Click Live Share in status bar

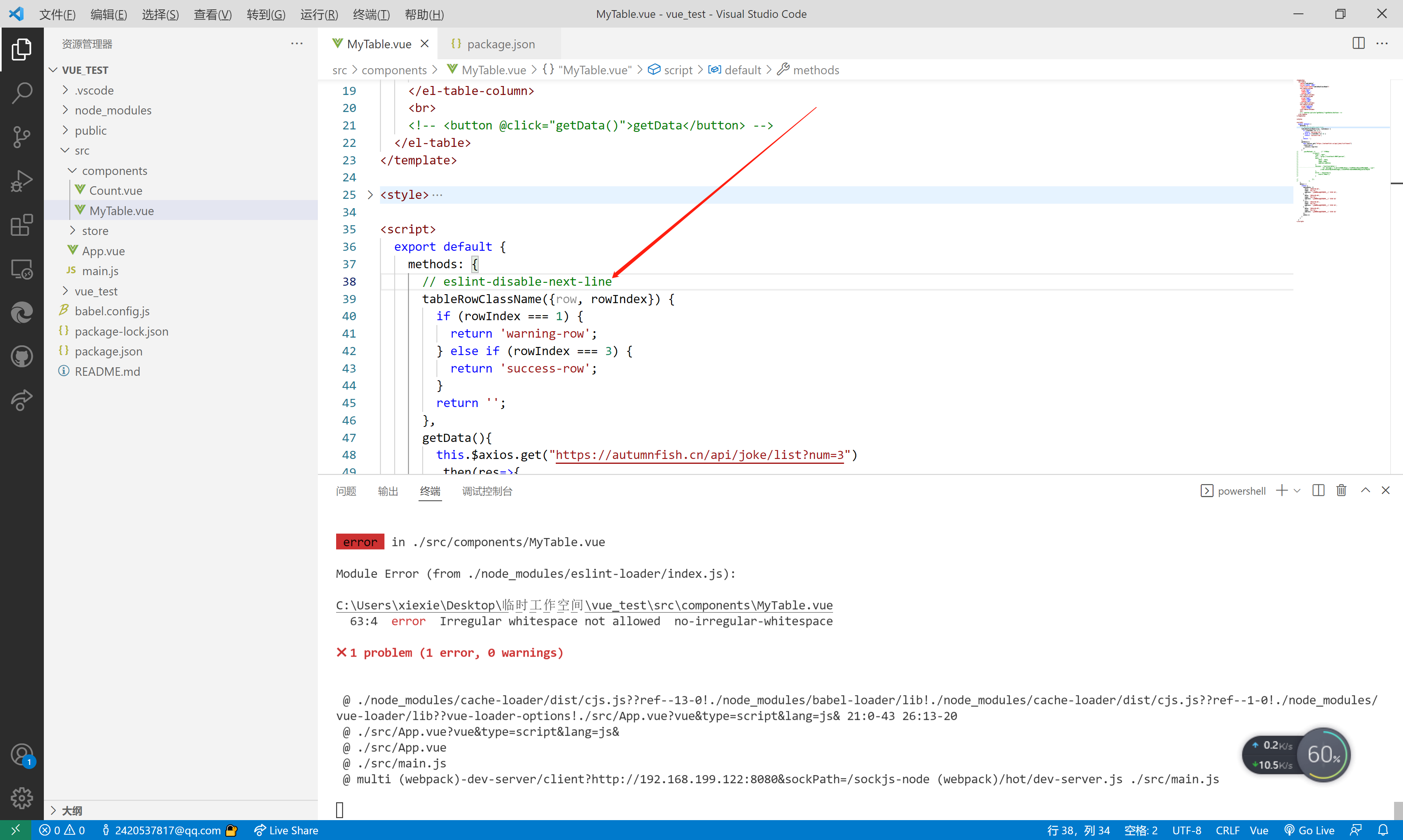click(286, 830)
